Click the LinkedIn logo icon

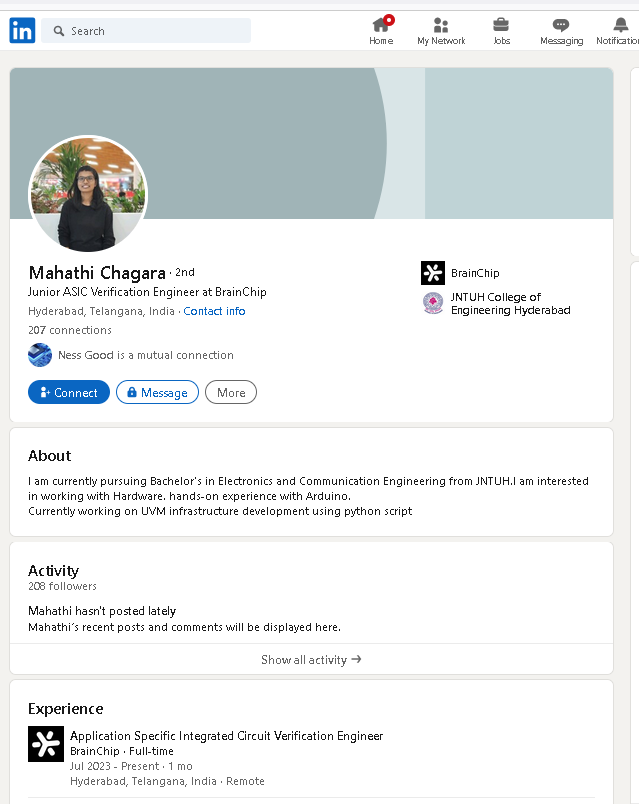(22, 30)
